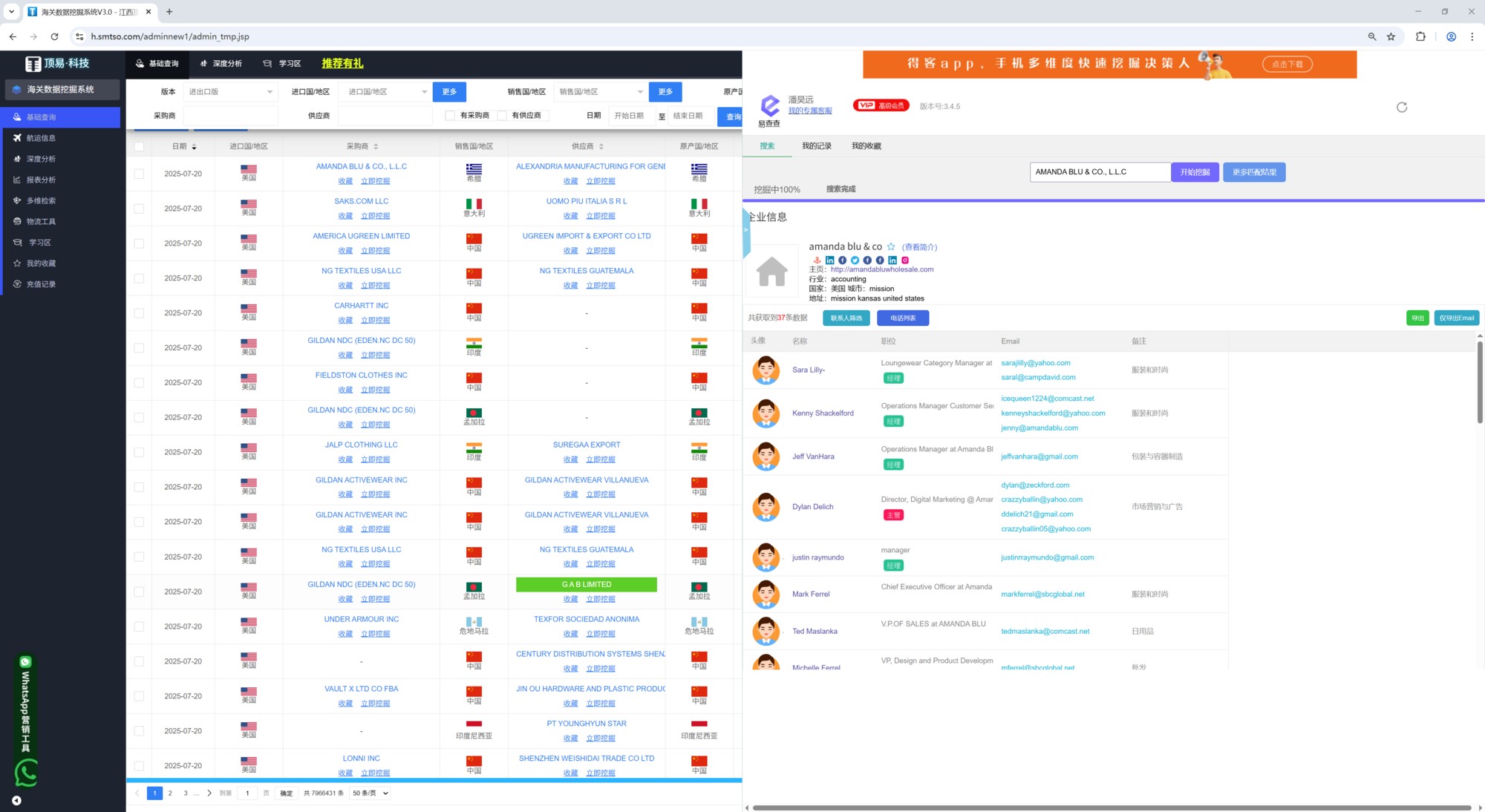Enable the 有采购商 checkbox
The height and width of the screenshot is (812, 1485).
450,116
